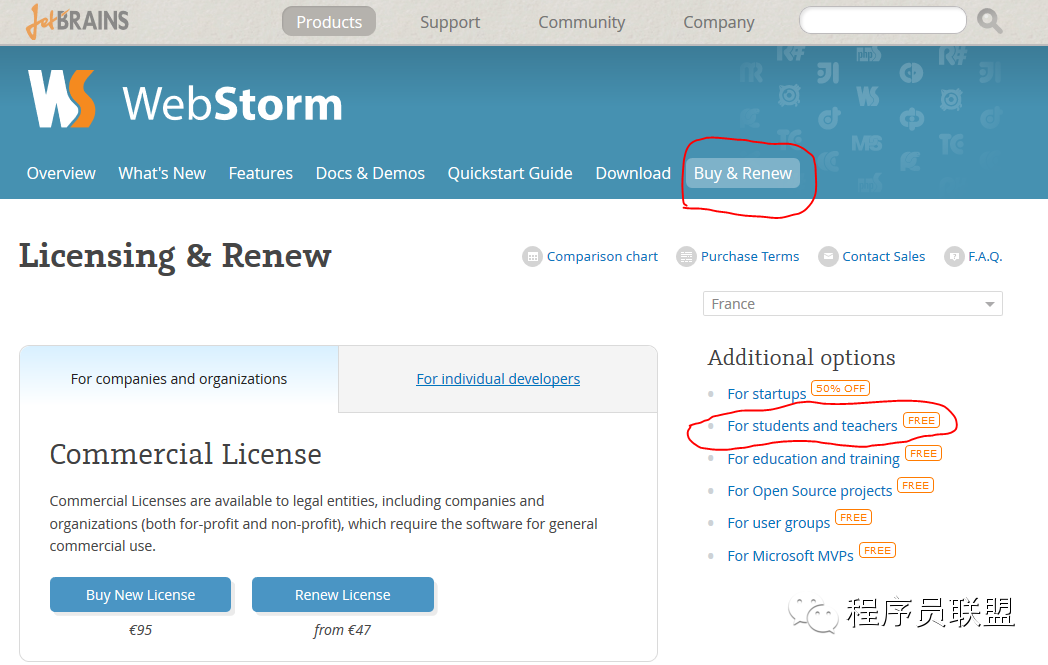Click the Purchase Terms icon
This screenshot has width=1048, height=665.
click(x=686, y=257)
